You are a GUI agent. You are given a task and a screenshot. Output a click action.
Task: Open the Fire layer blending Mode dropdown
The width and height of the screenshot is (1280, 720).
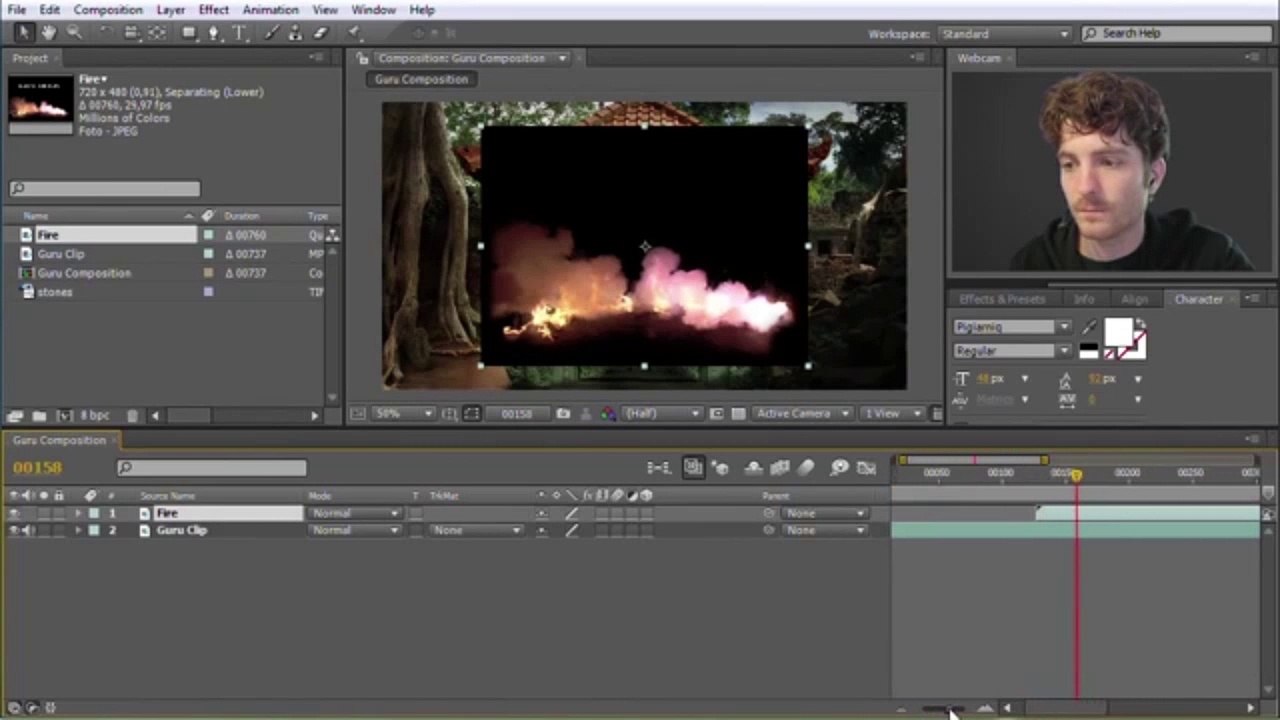pyautogui.click(x=355, y=513)
